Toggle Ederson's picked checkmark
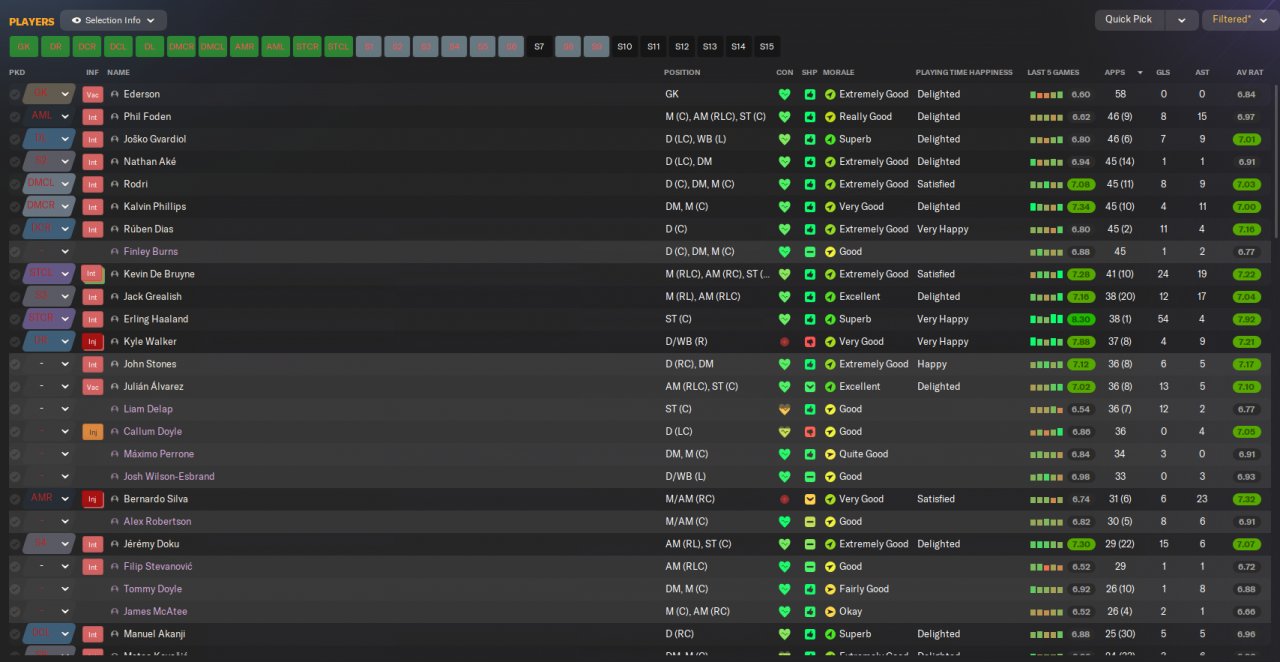The height and width of the screenshot is (662, 1280). pos(15,94)
